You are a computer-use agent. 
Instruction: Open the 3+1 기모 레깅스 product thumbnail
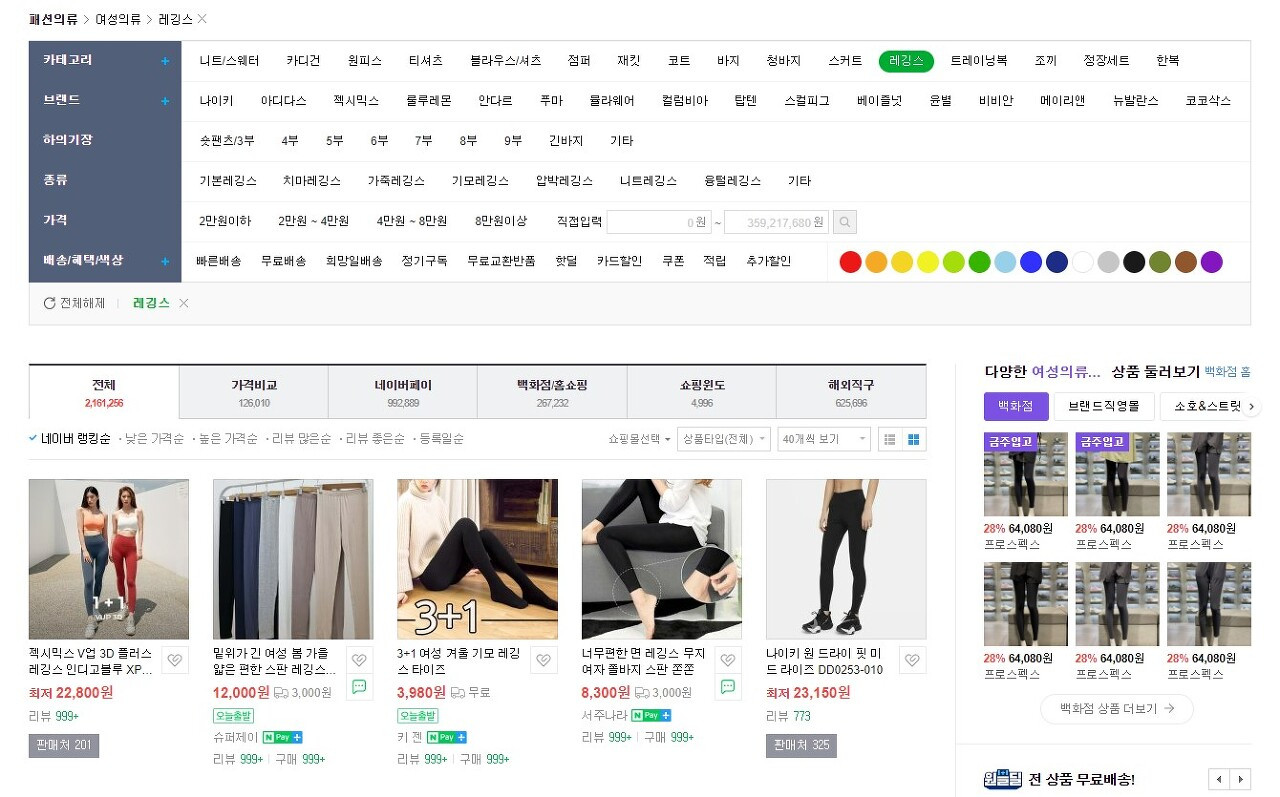[x=478, y=559]
